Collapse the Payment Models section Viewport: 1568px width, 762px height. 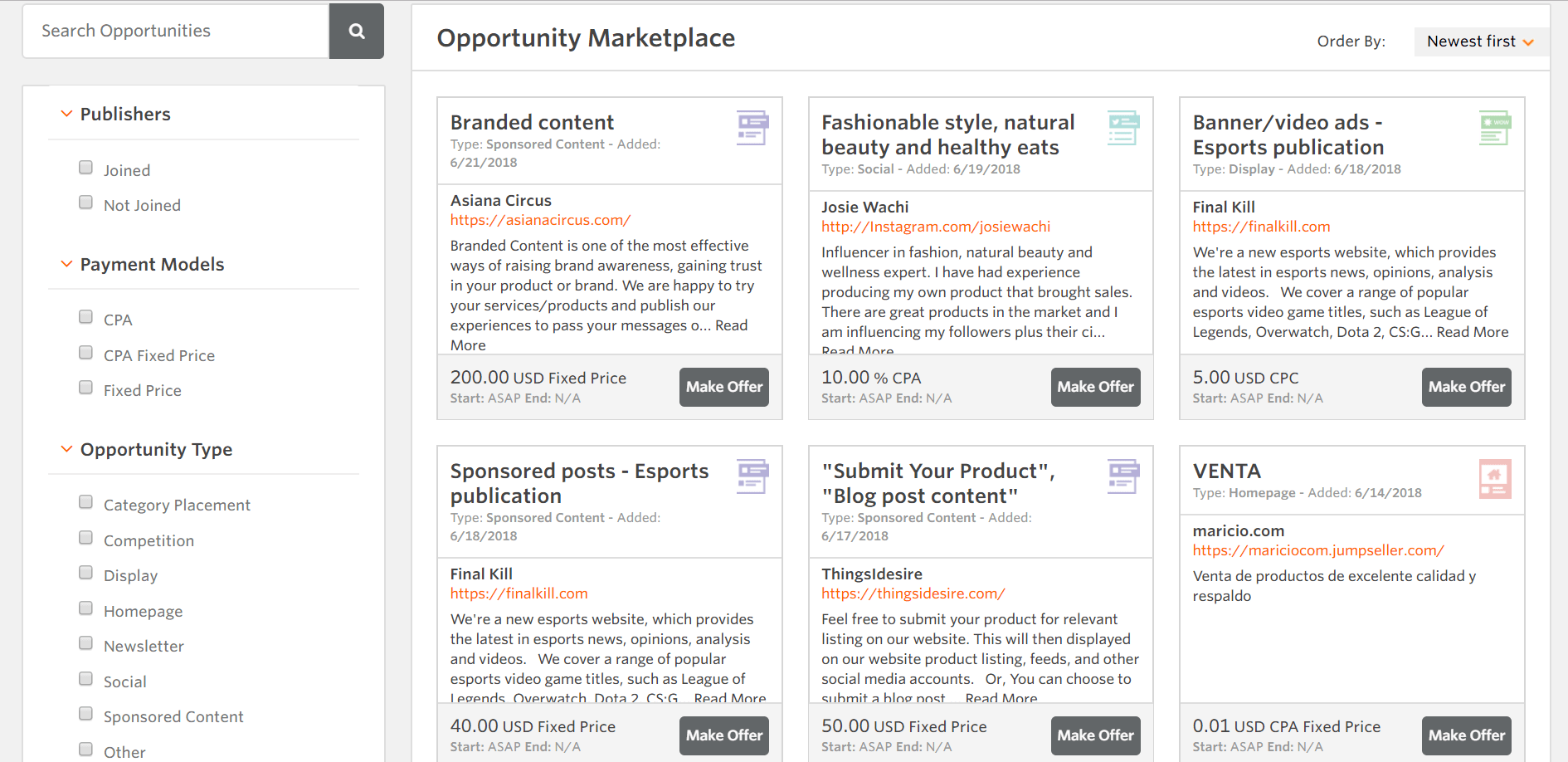click(x=67, y=264)
